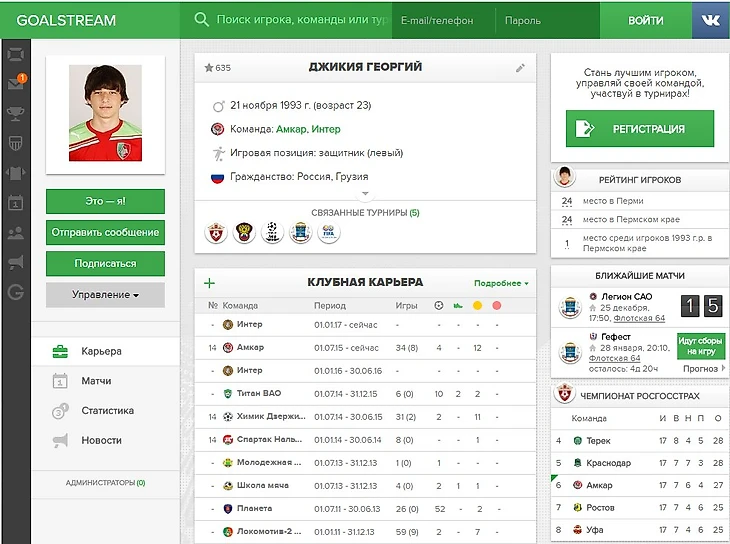
Task: Open Флотская 64 link for Легион САО
Action: [x=639, y=318]
